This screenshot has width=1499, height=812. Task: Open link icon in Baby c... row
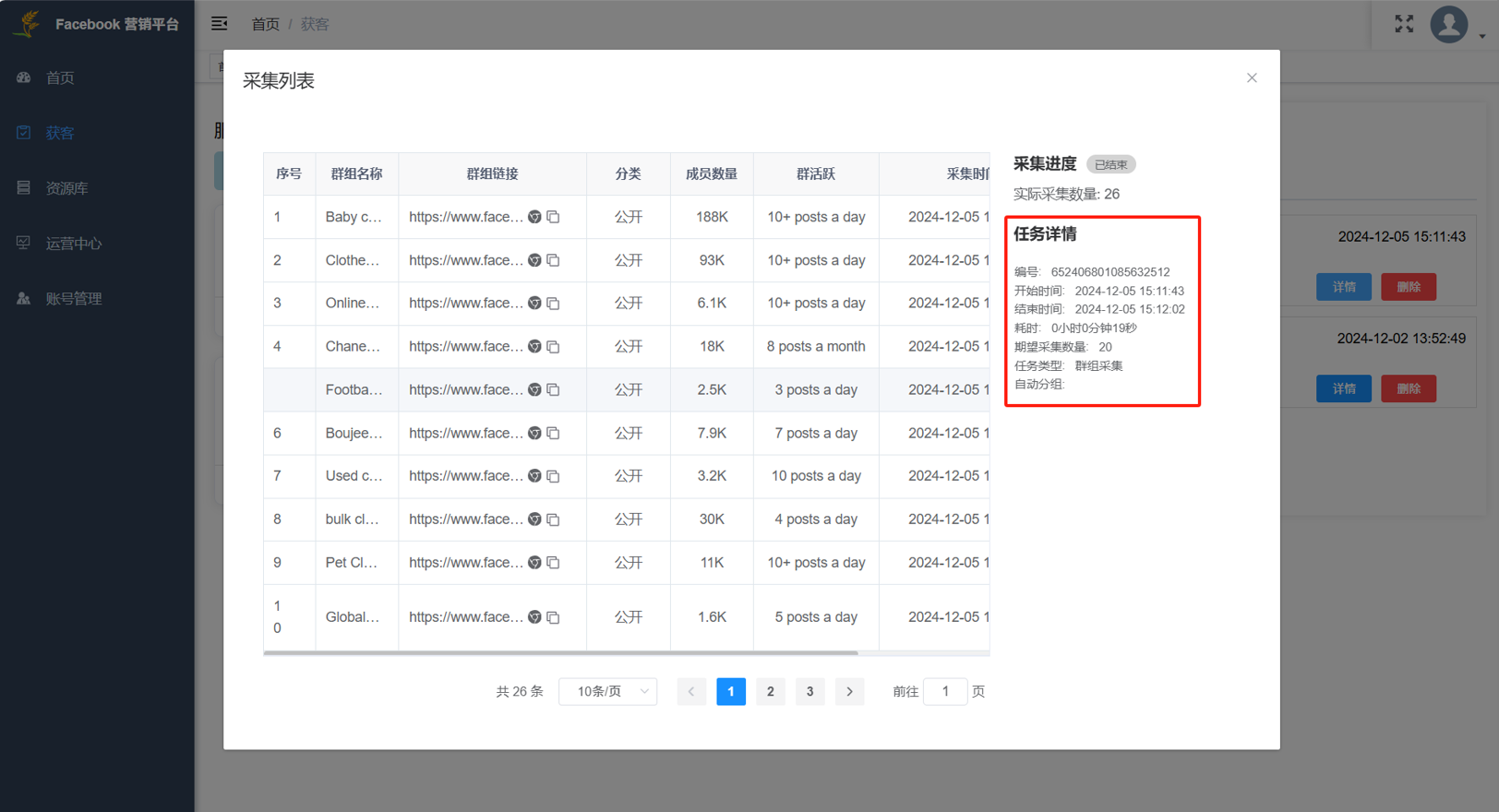pos(534,217)
